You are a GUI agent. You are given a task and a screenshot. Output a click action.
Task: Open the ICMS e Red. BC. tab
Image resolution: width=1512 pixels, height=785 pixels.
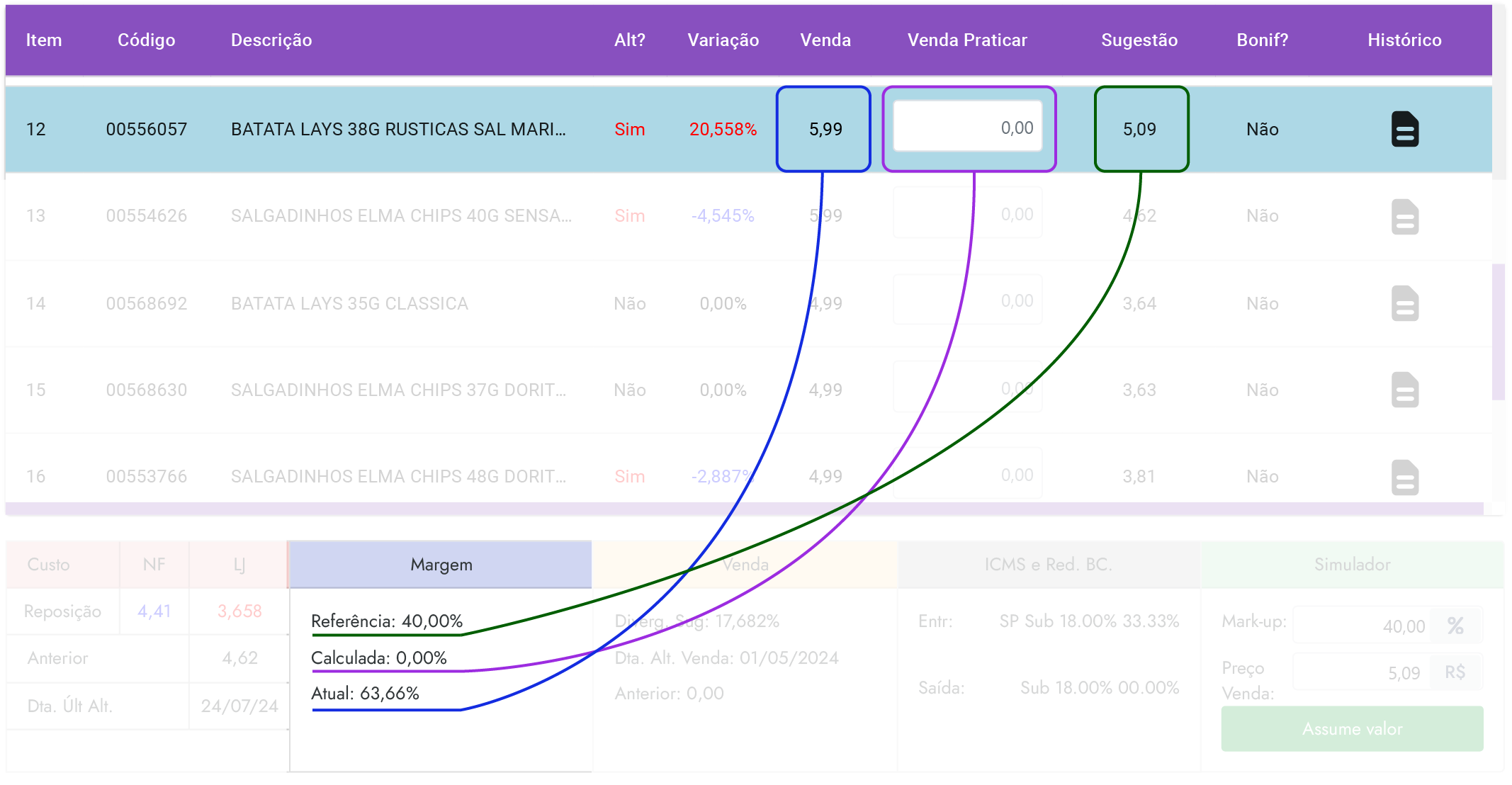tap(1048, 565)
